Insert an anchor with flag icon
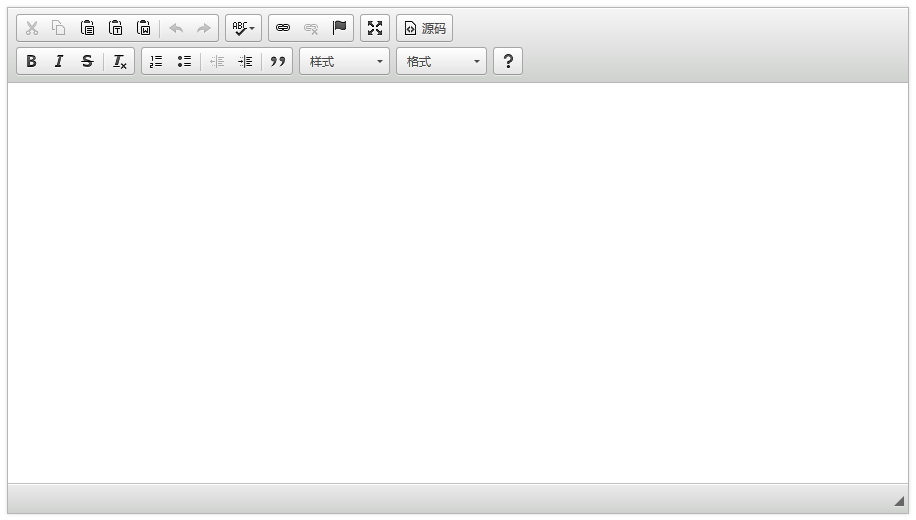Image resolution: width=916 pixels, height=520 pixels. pyautogui.click(x=339, y=28)
